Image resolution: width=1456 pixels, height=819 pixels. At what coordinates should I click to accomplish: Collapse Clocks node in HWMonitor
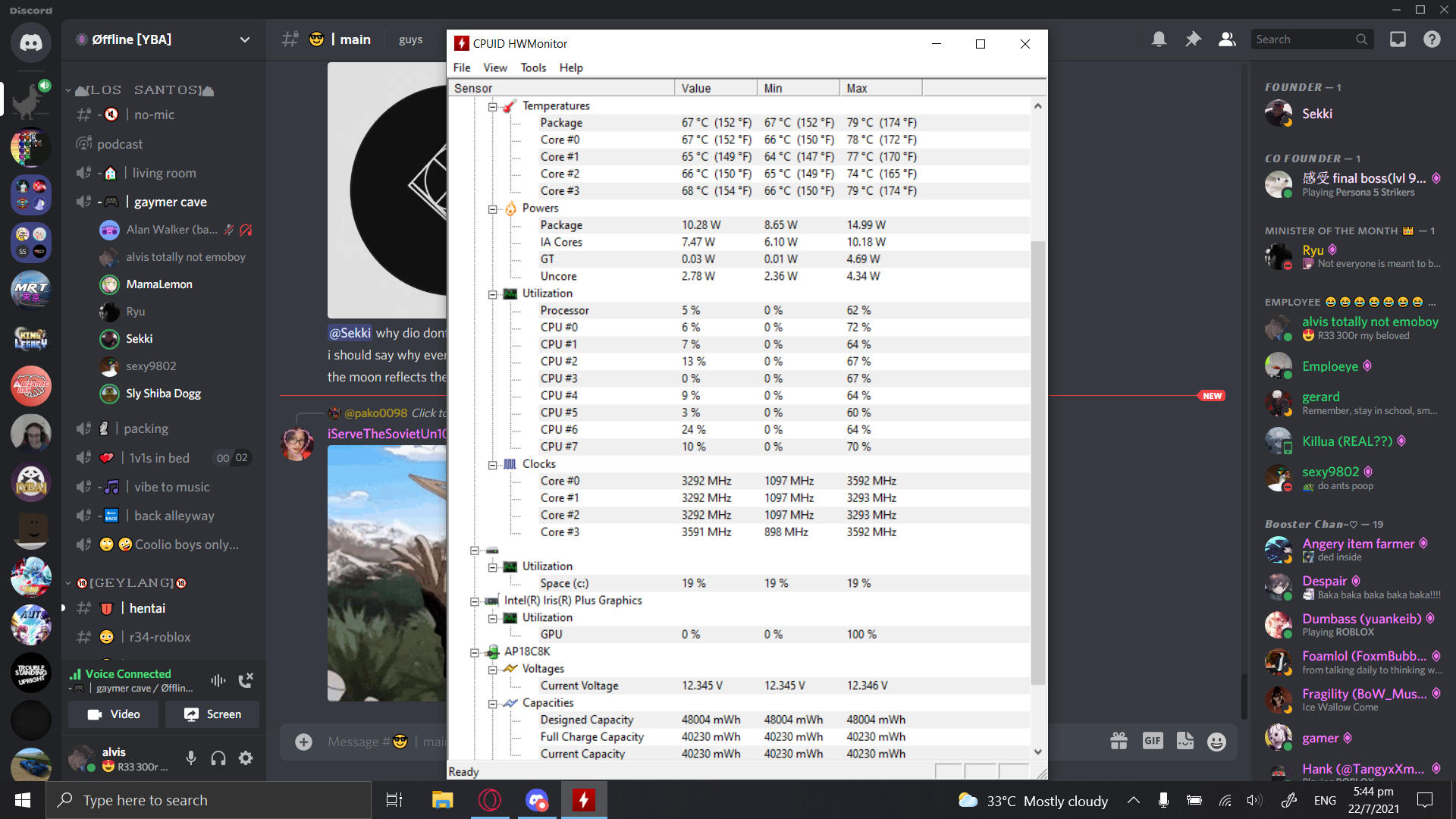492,465
